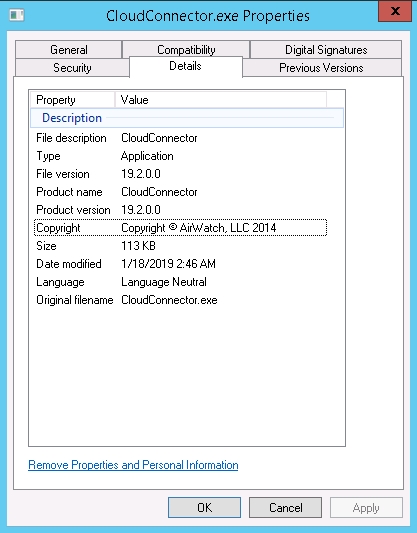This screenshot has width=417, height=533.
Task: Open Remove Properties and Personal Information link
Action: [x=133, y=465]
